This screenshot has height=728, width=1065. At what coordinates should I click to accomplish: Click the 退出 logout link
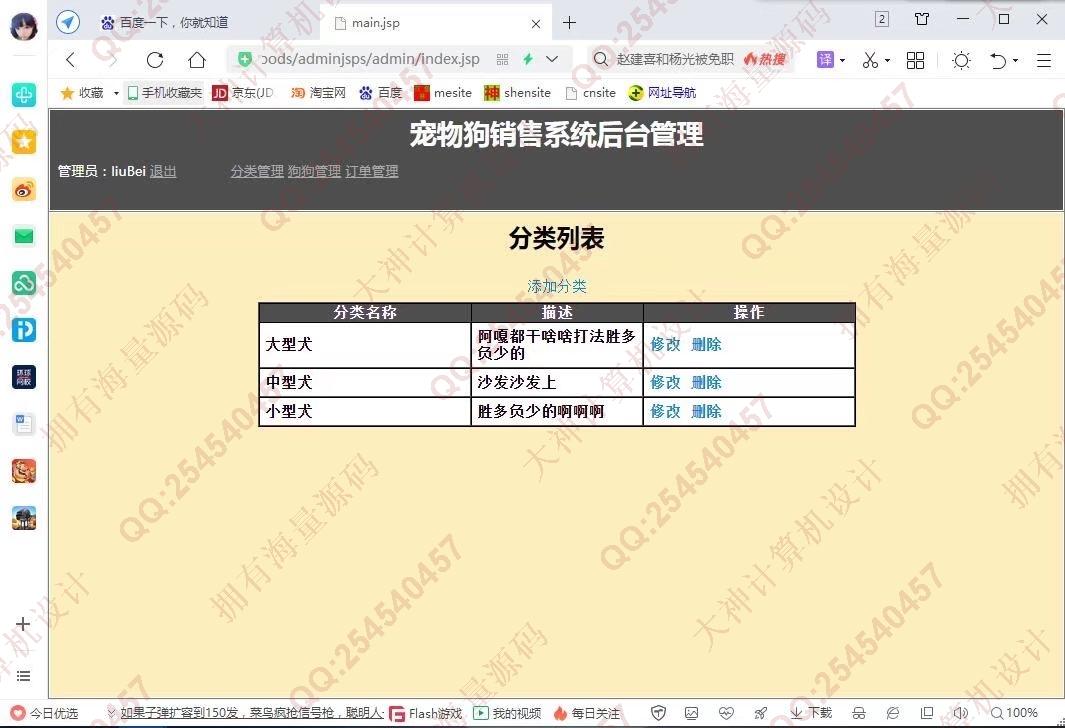tap(163, 171)
